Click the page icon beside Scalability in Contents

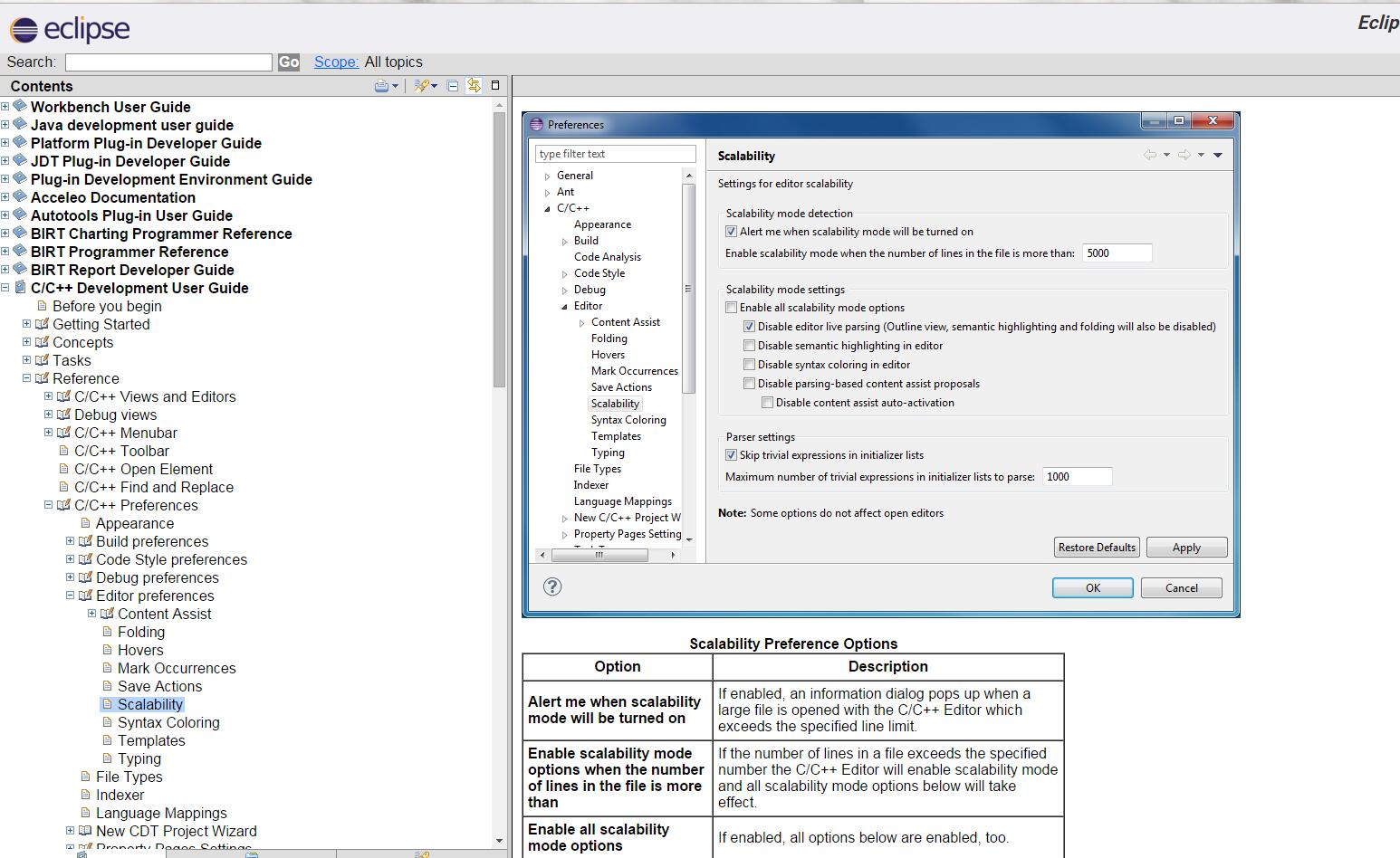tap(107, 704)
